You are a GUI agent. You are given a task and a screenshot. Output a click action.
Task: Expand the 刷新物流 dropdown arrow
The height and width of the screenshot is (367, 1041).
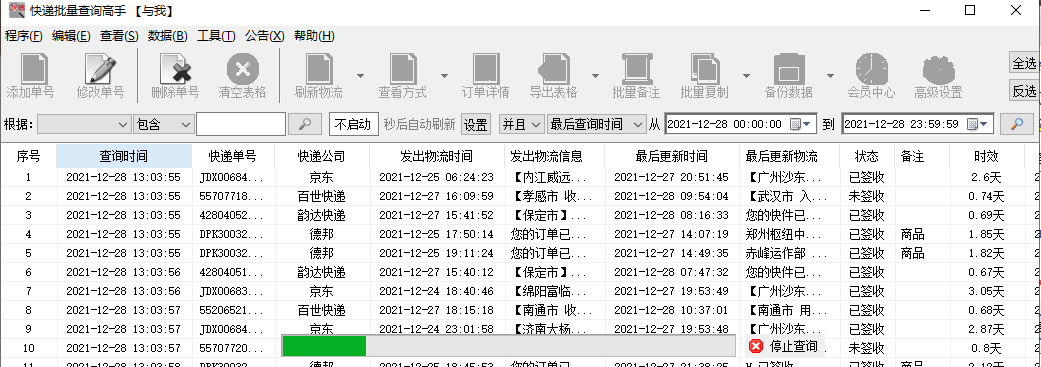point(360,76)
